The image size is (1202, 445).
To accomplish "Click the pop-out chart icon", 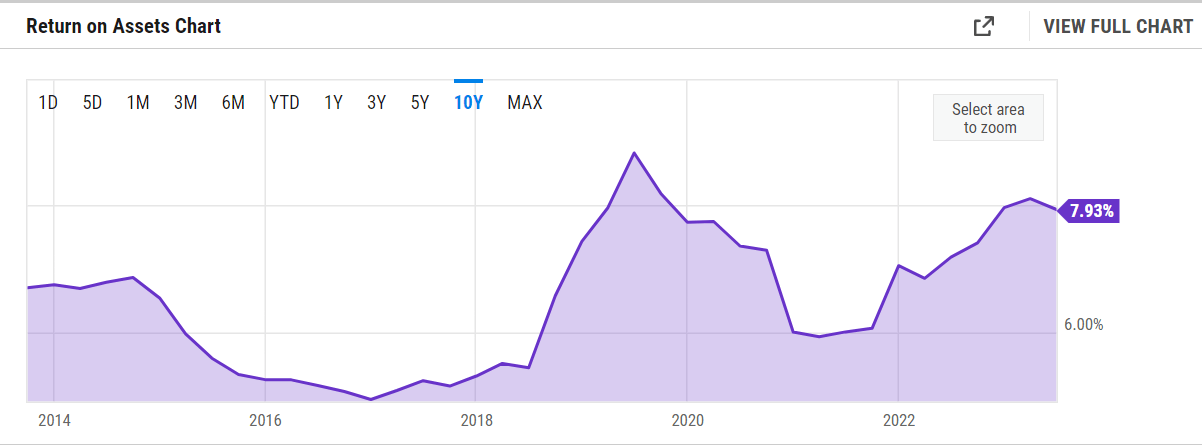I will coord(984,26).
